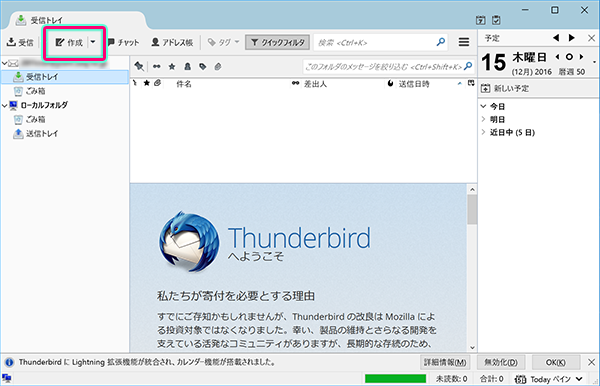Screen dimensions: 600x386
Task: Open the チャット chat toolbar button
Action: point(123,42)
